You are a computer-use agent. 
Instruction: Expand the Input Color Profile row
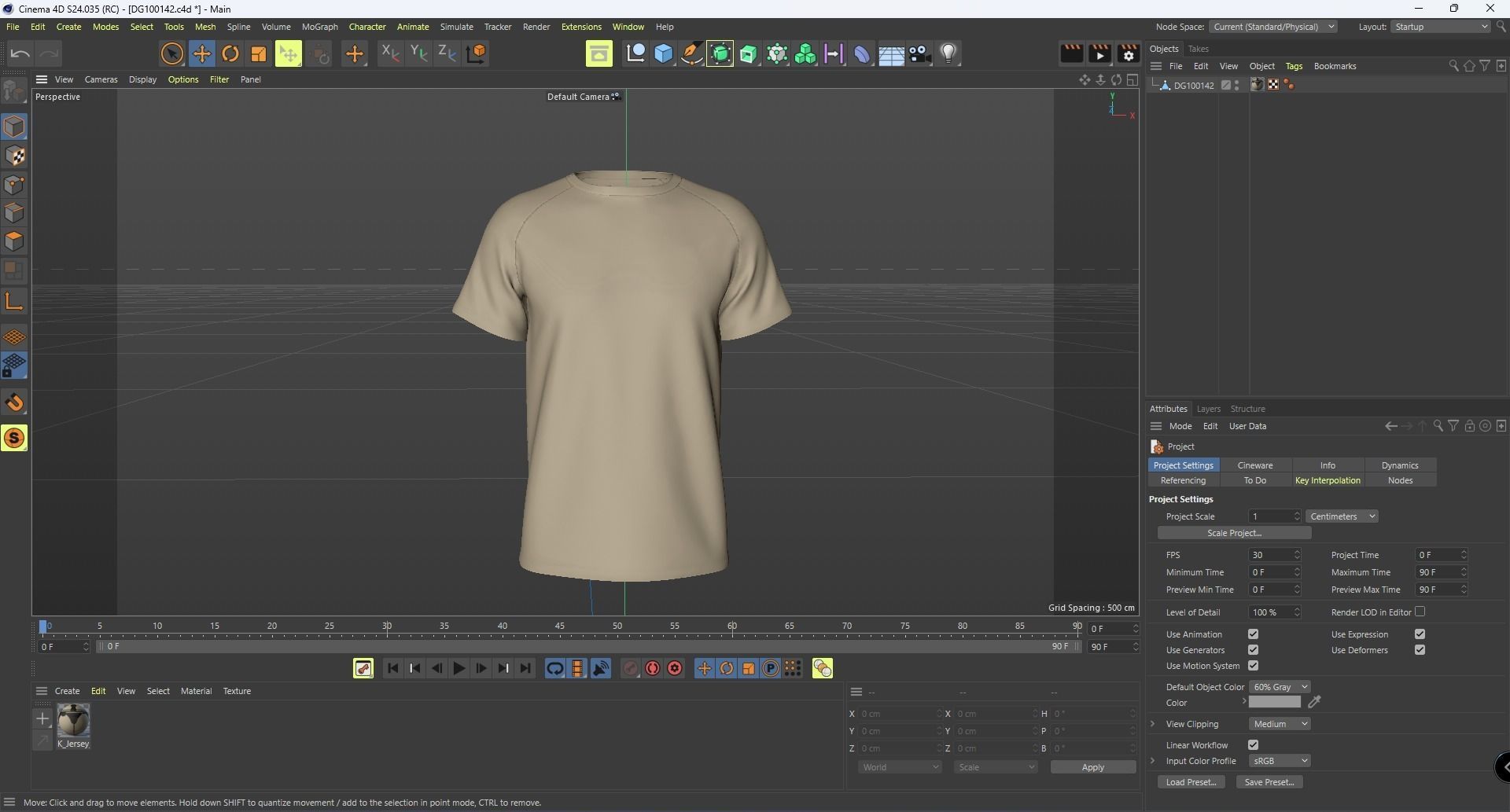click(1153, 761)
